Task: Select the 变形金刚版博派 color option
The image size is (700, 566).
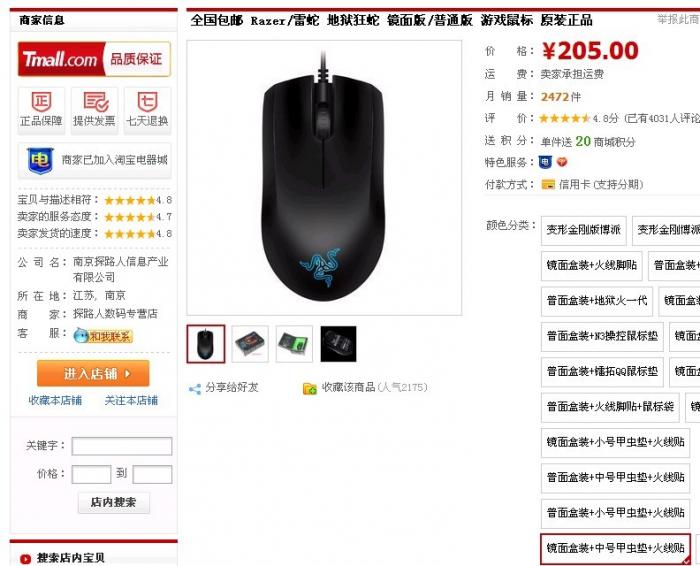Action: point(583,230)
